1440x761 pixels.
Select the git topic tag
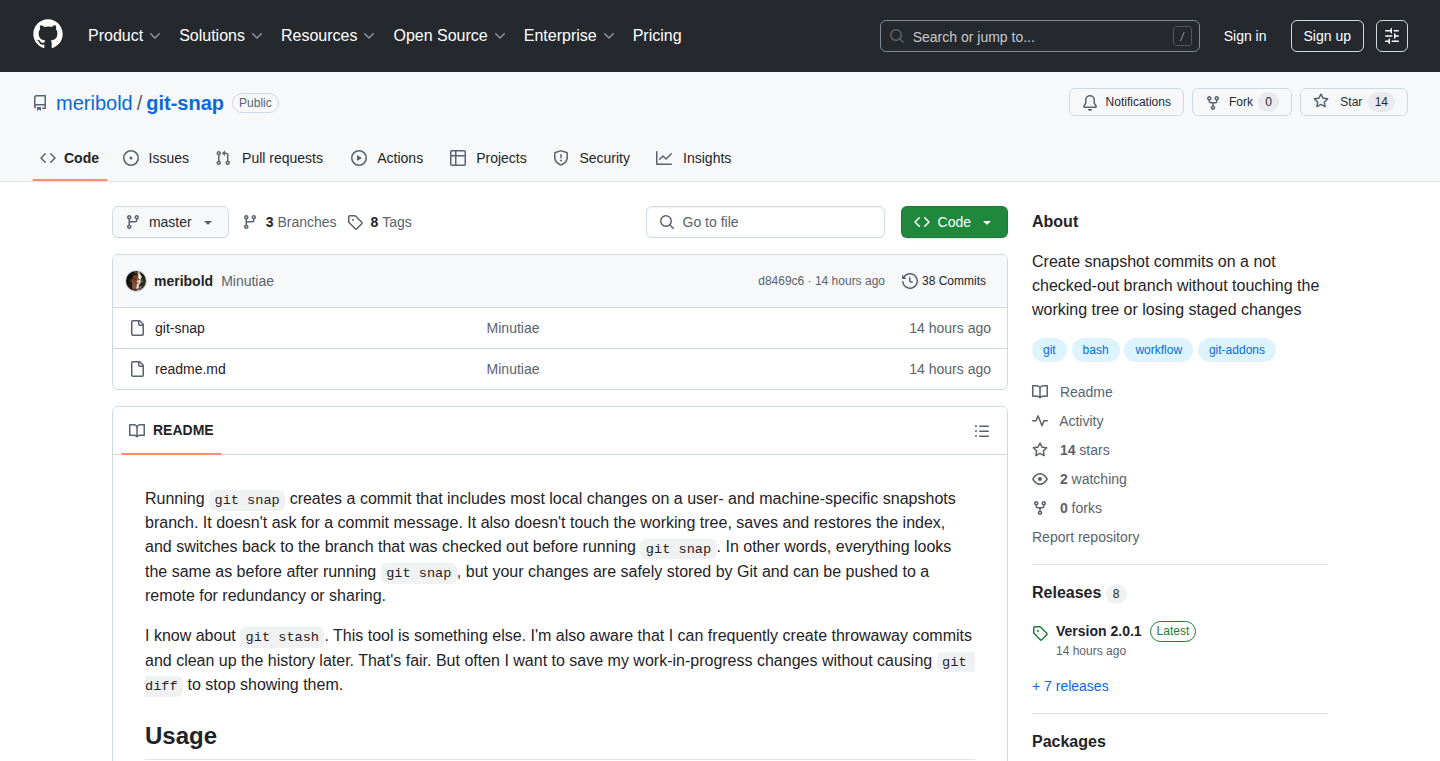(1049, 350)
